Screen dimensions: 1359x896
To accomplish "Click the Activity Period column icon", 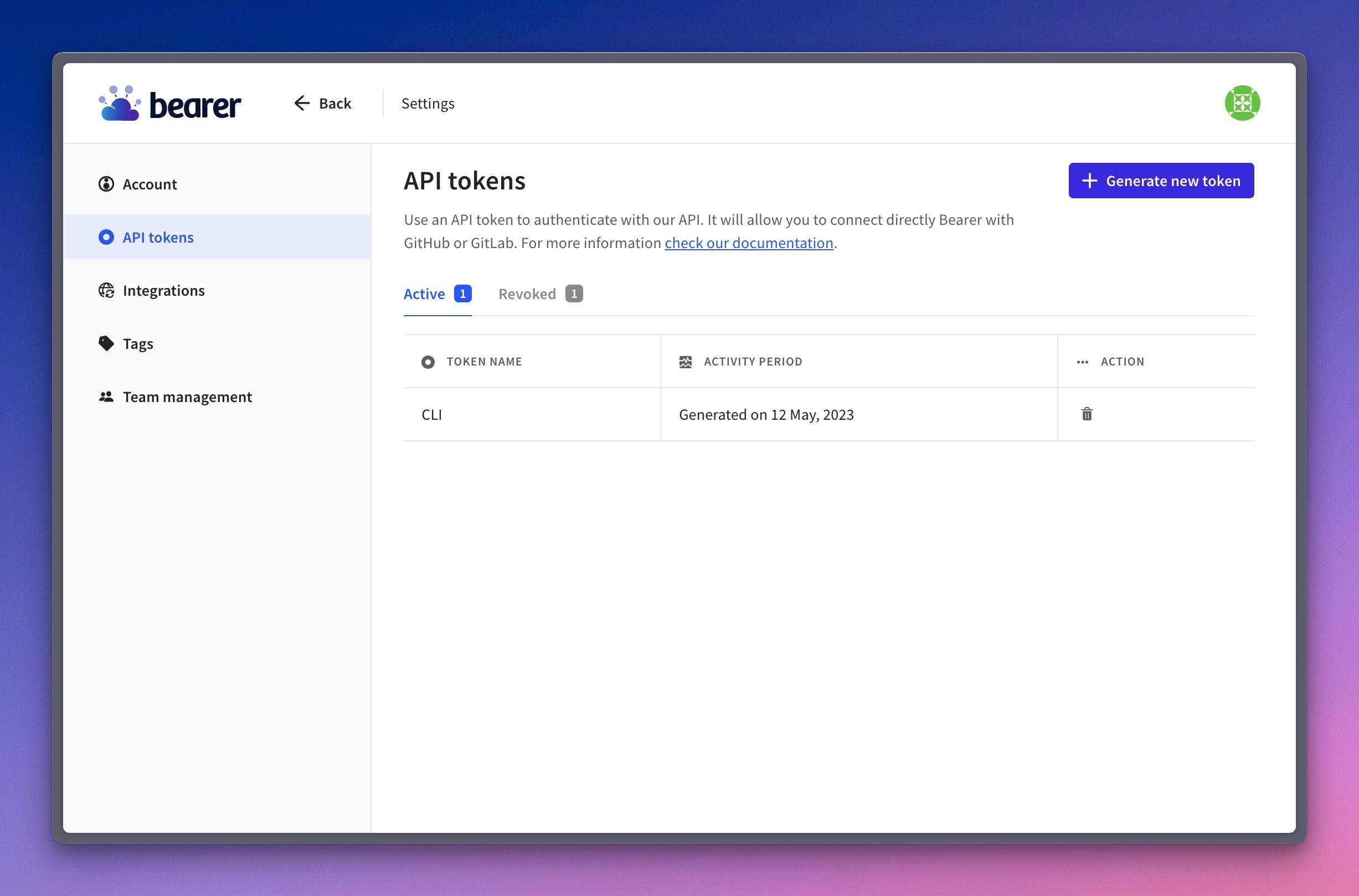I will point(685,362).
